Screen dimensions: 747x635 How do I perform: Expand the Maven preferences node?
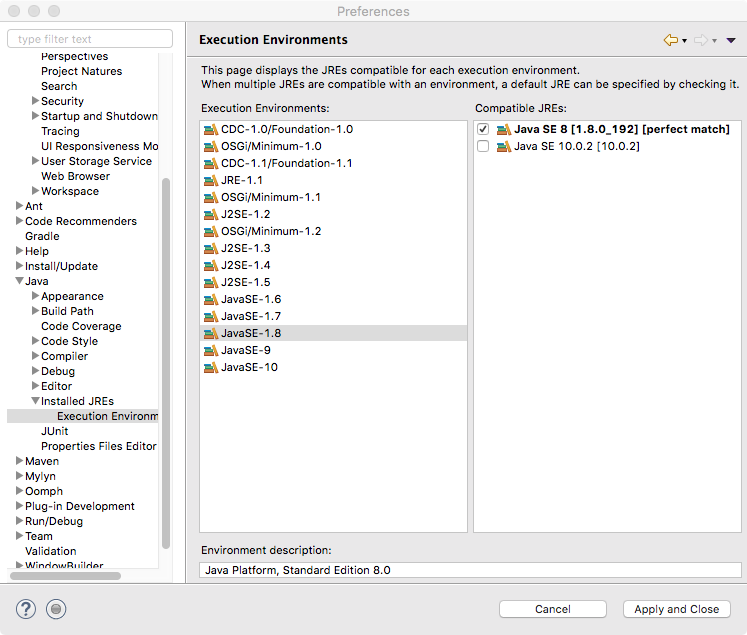click(x=19, y=462)
